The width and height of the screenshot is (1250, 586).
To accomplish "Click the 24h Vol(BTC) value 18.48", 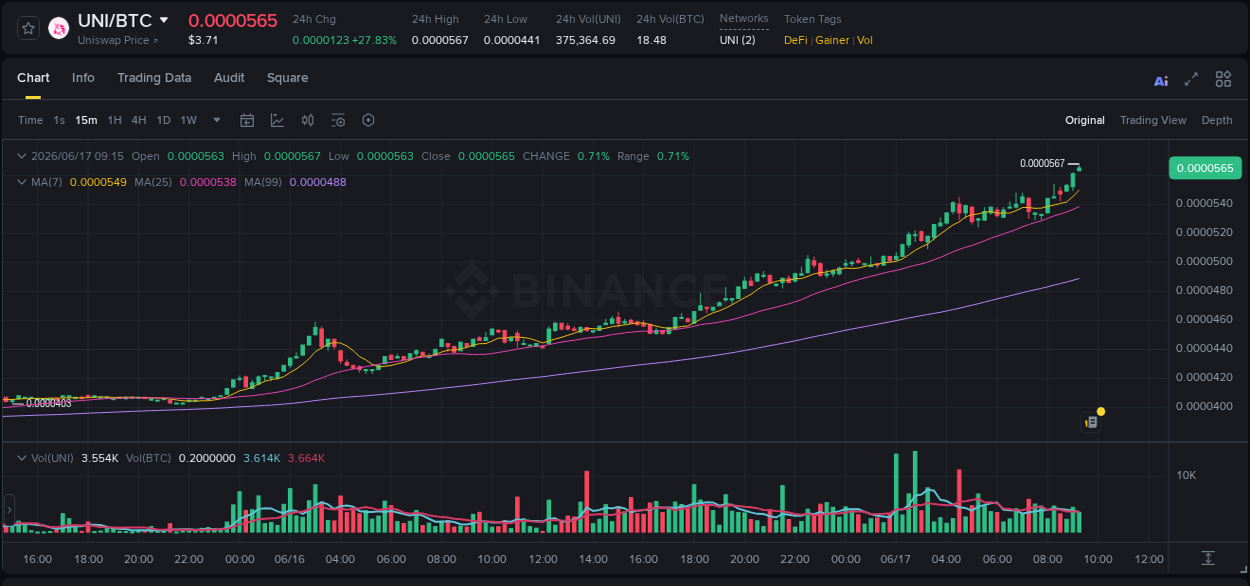I will point(651,40).
